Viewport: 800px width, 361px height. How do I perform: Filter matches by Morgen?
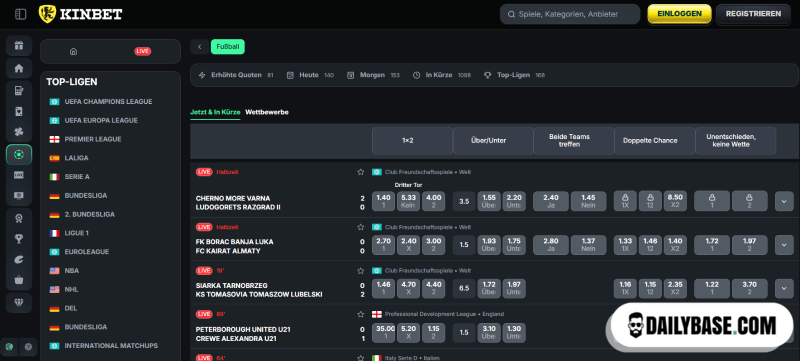click(373, 75)
